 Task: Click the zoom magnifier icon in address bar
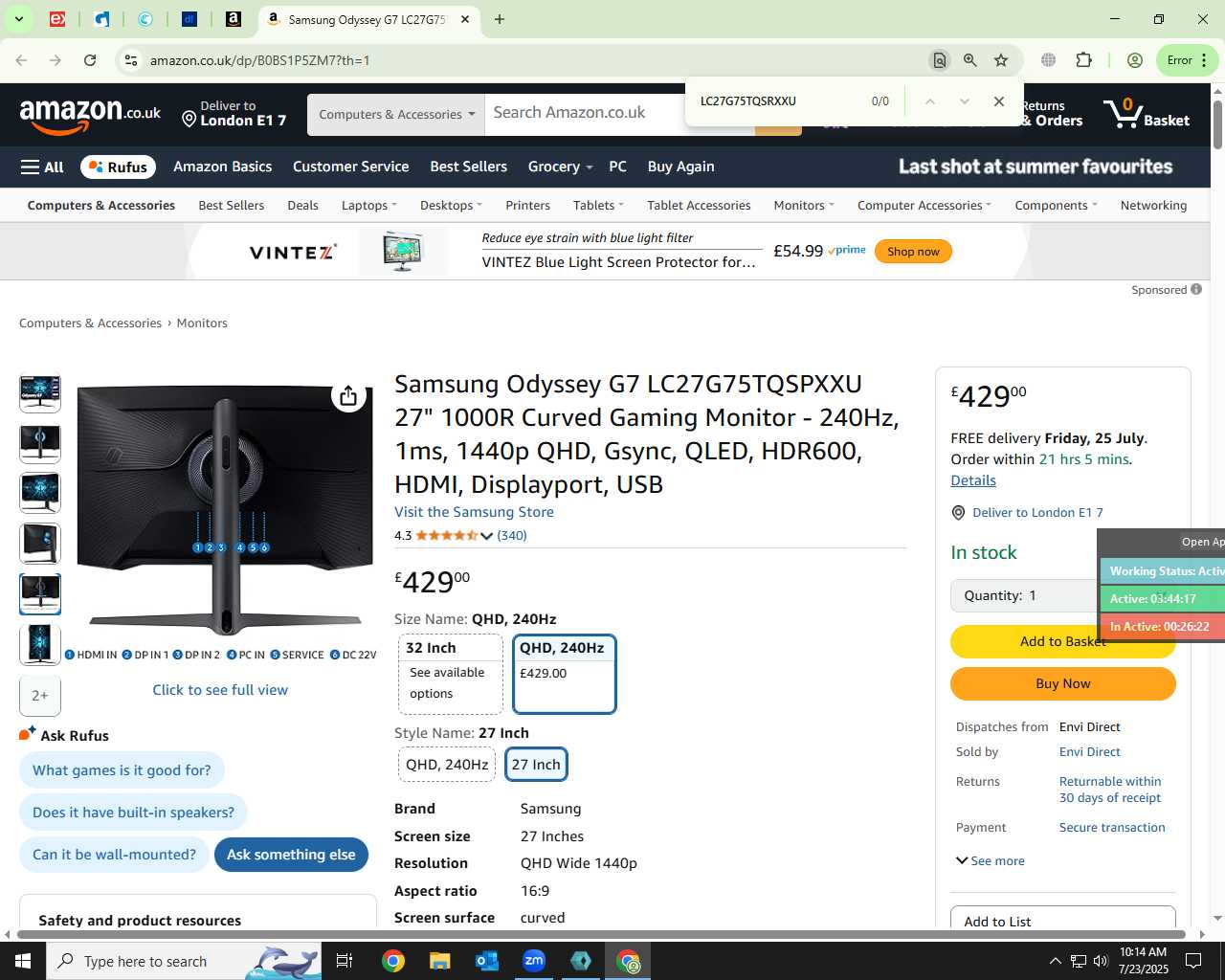(x=970, y=60)
